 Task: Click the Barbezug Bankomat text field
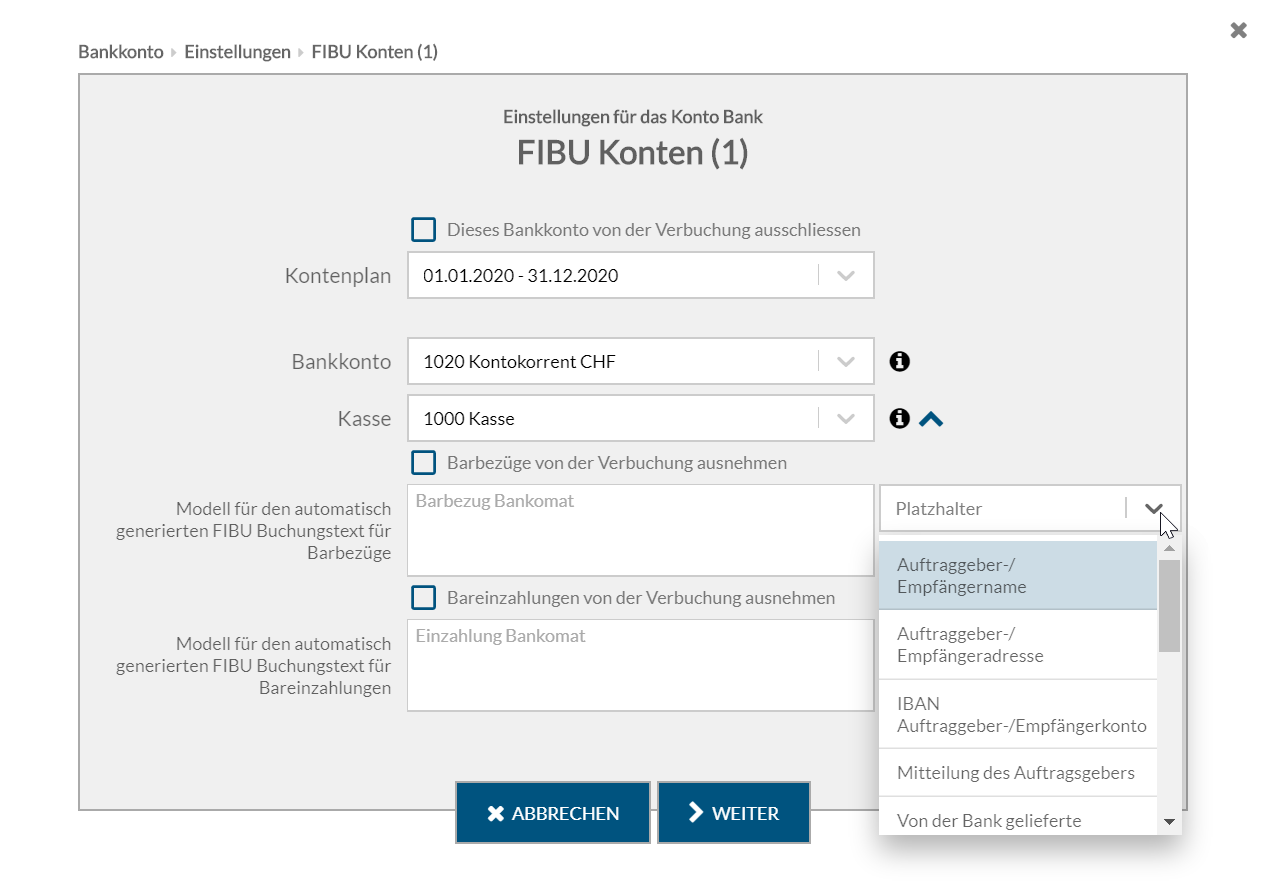tap(641, 530)
